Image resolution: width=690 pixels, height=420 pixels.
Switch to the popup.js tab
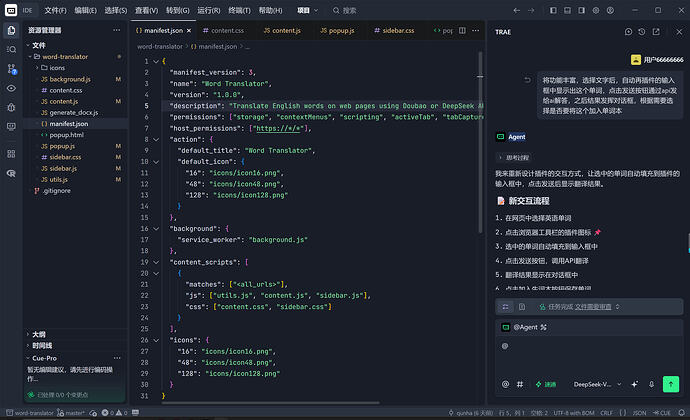click(337, 30)
